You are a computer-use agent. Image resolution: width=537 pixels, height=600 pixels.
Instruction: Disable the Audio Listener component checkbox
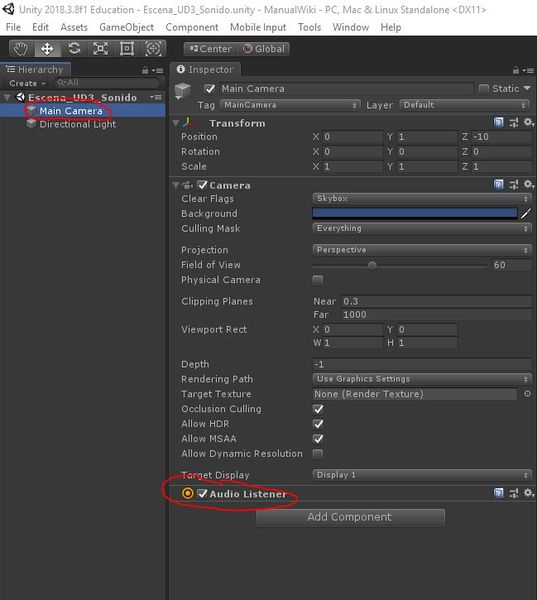click(x=202, y=494)
